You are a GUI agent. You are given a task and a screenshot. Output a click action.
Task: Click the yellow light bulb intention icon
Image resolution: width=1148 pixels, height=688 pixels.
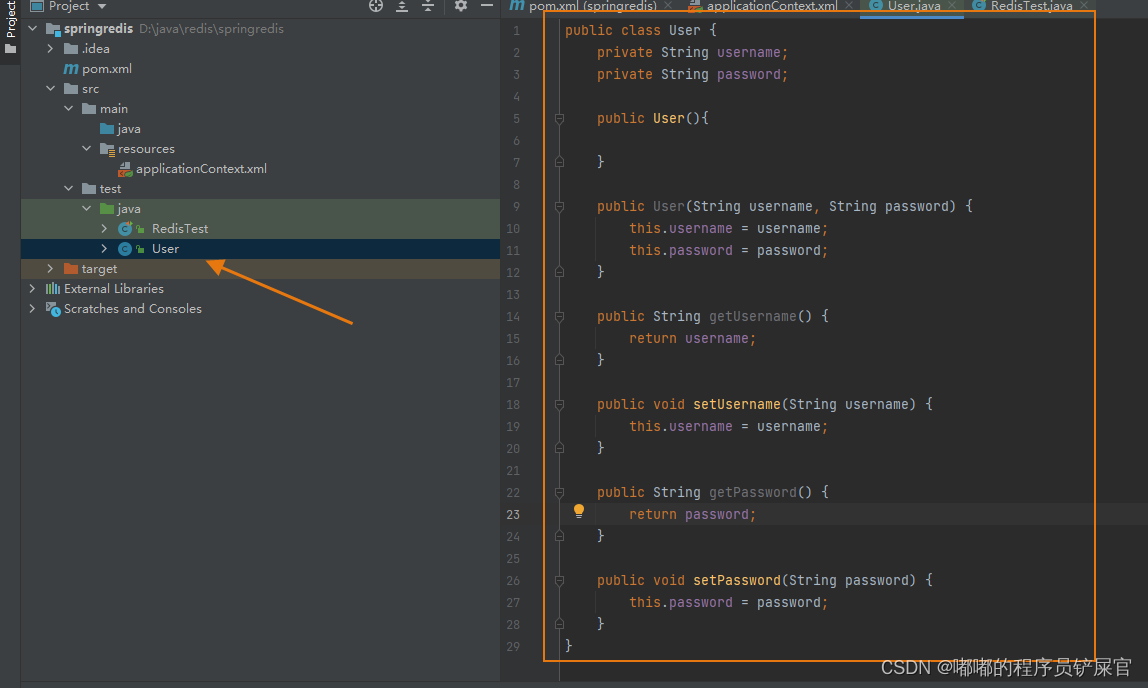pos(578,511)
